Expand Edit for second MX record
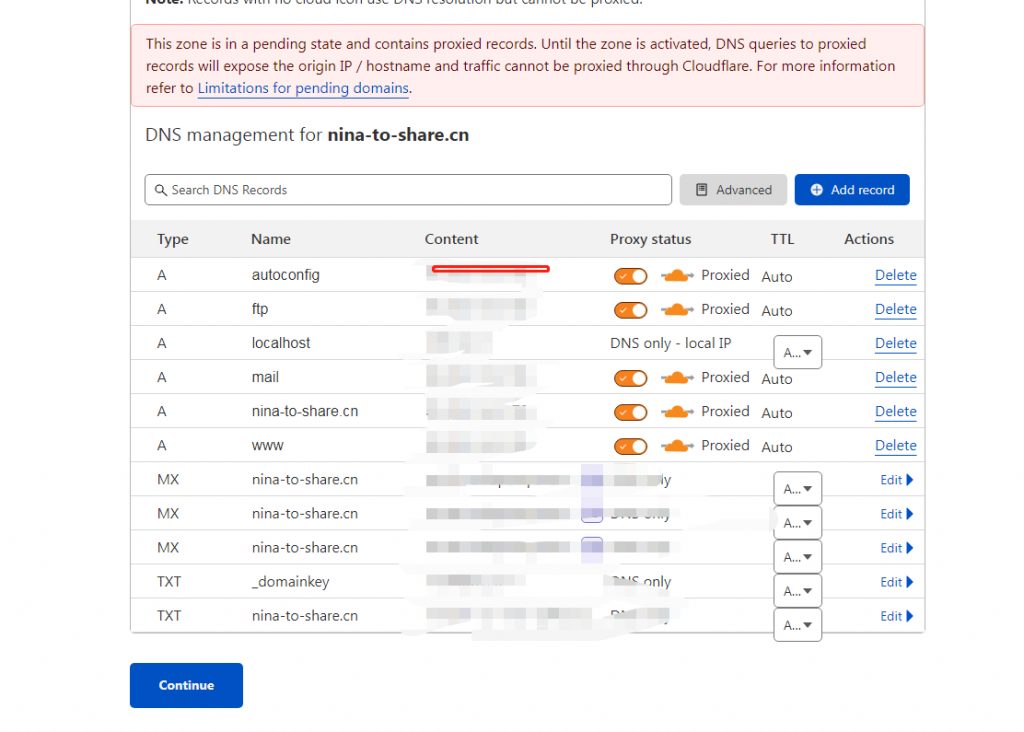The image size is (1024, 732). [x=897, y=514]
